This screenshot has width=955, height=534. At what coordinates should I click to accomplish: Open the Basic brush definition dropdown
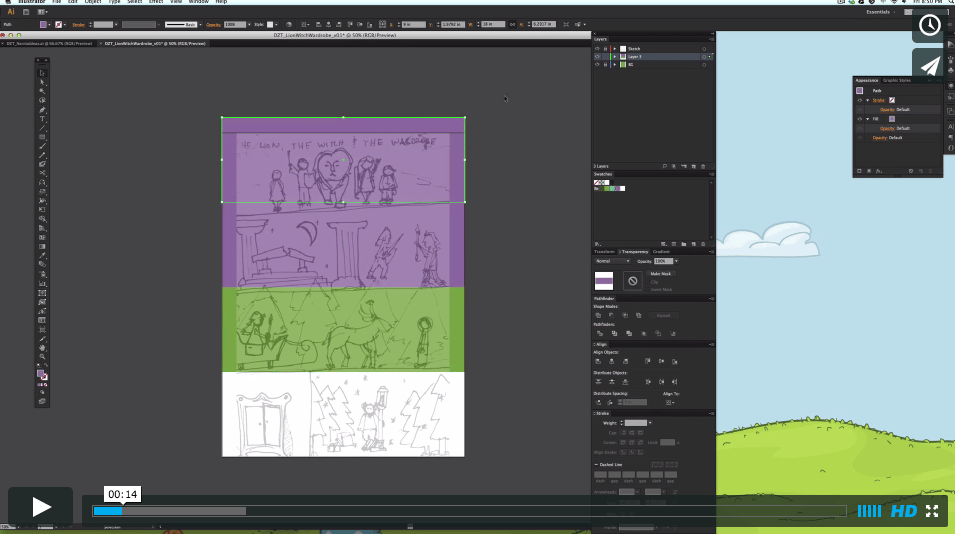pos(200,25)
